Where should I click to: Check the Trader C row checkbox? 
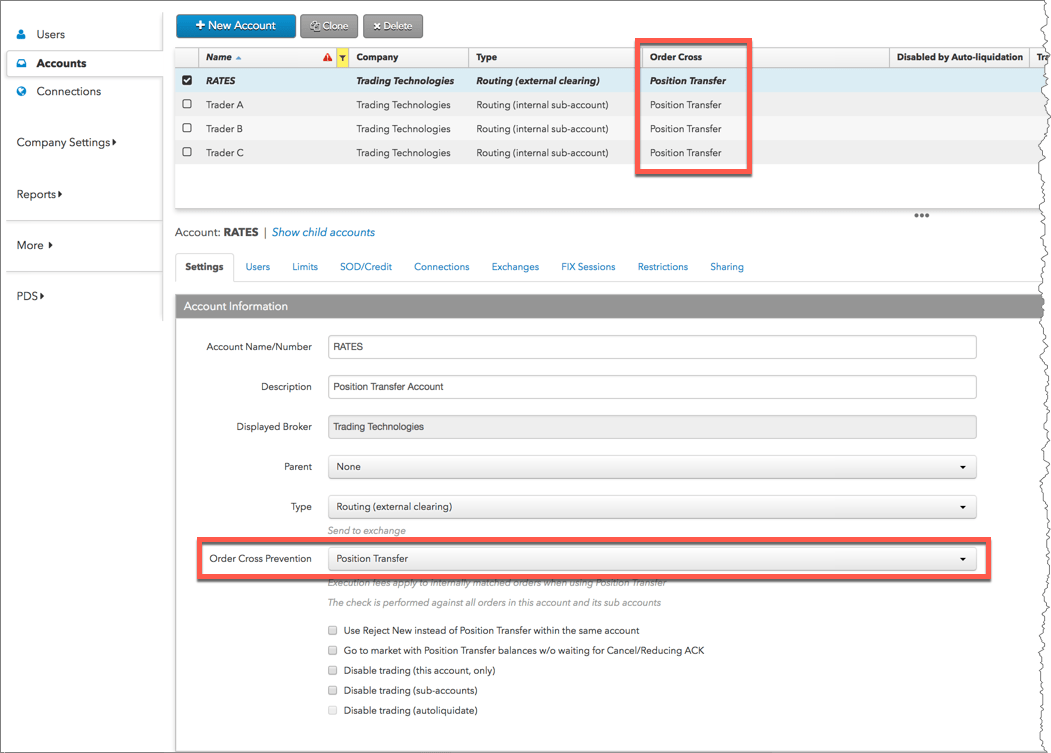coord(187,152)
